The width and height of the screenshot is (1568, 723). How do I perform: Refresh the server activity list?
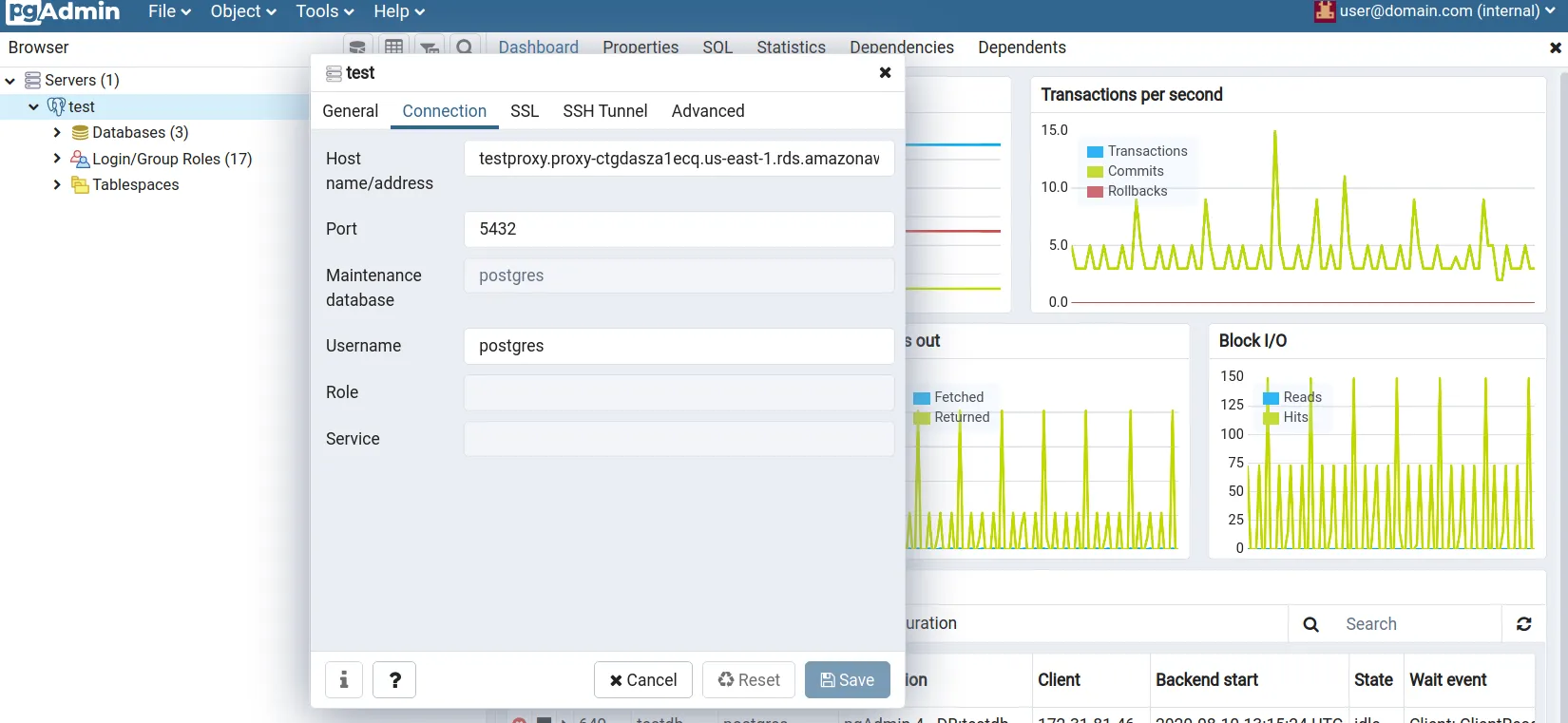pyautogui.click(x=1524, y=624)
